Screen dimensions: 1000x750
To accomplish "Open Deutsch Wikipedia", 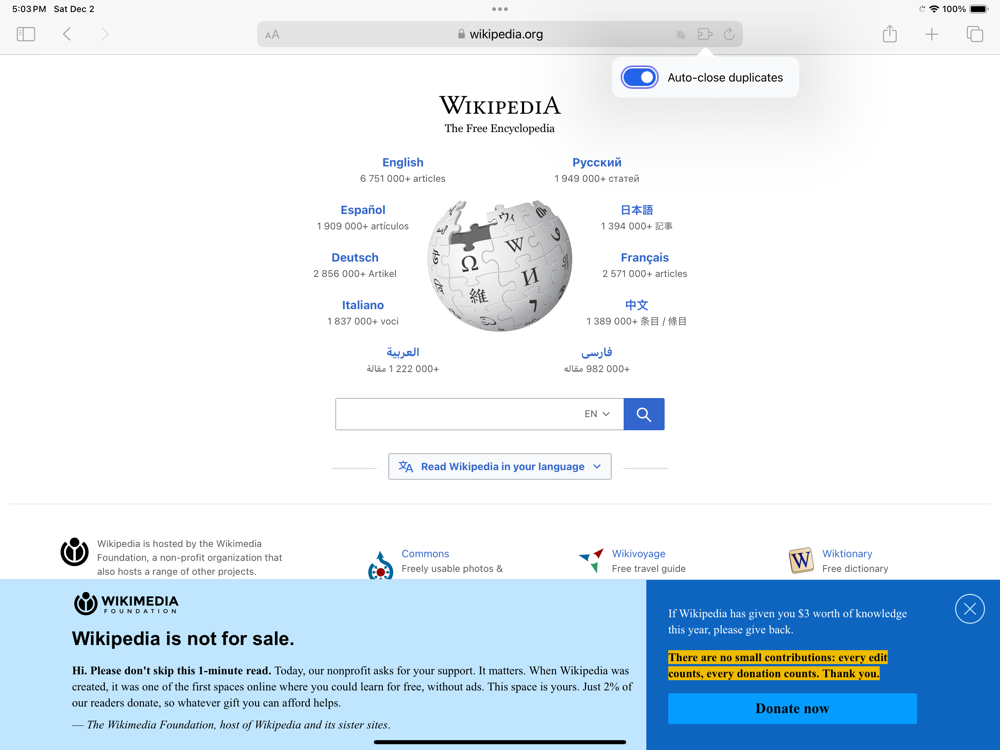I will pyautogui.click(x=355, y=258).
